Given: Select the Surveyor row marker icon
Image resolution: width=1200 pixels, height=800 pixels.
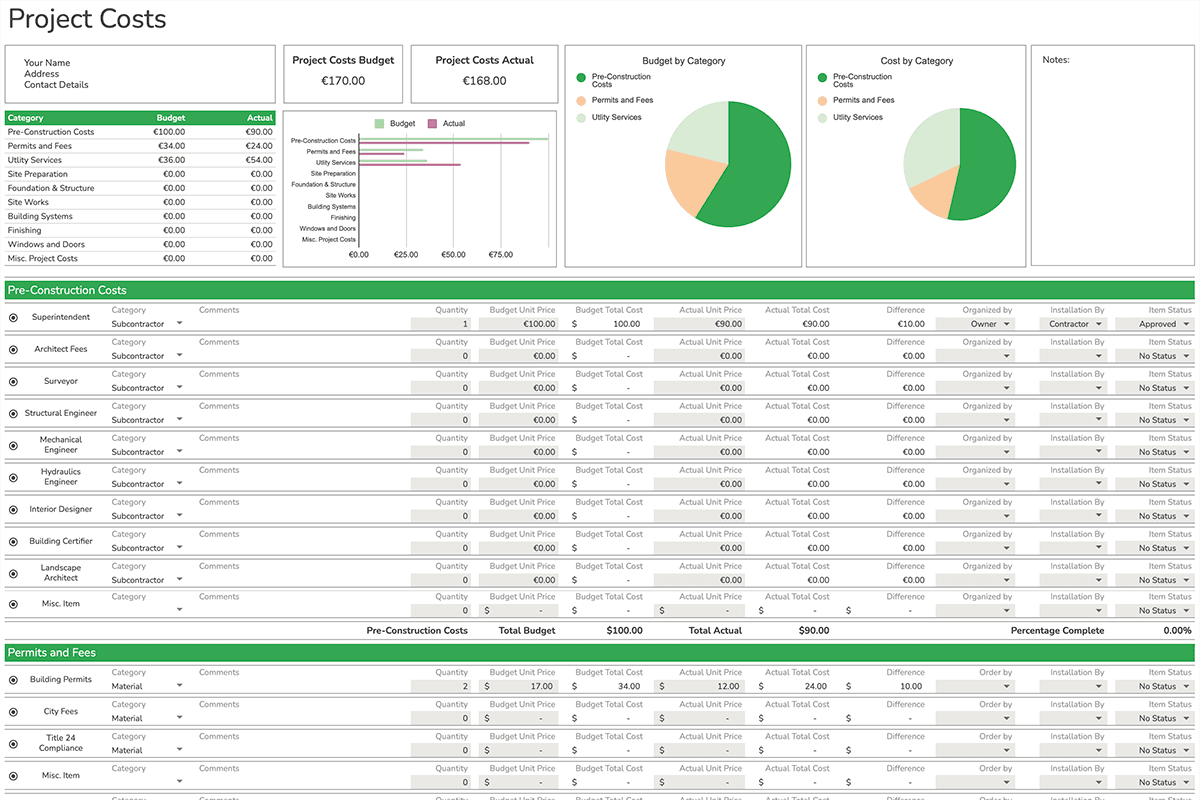Looking at the screenshot, I should [x=13, y=381].
